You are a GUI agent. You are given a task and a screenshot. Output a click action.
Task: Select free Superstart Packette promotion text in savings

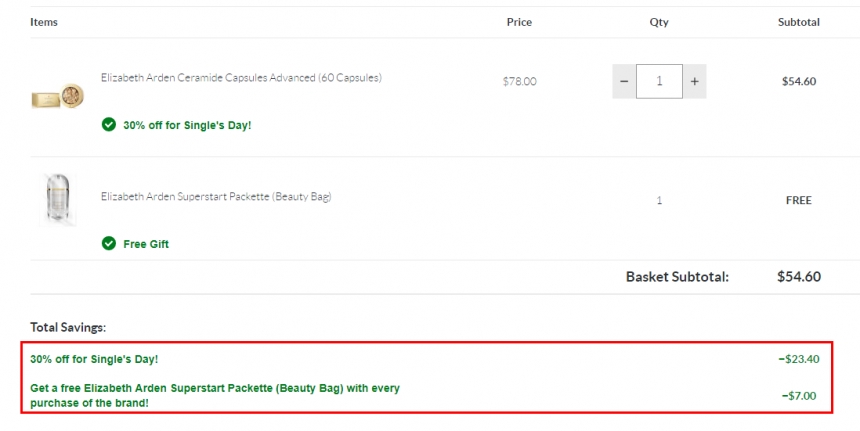pyautogui.click(x=215, y=395)
